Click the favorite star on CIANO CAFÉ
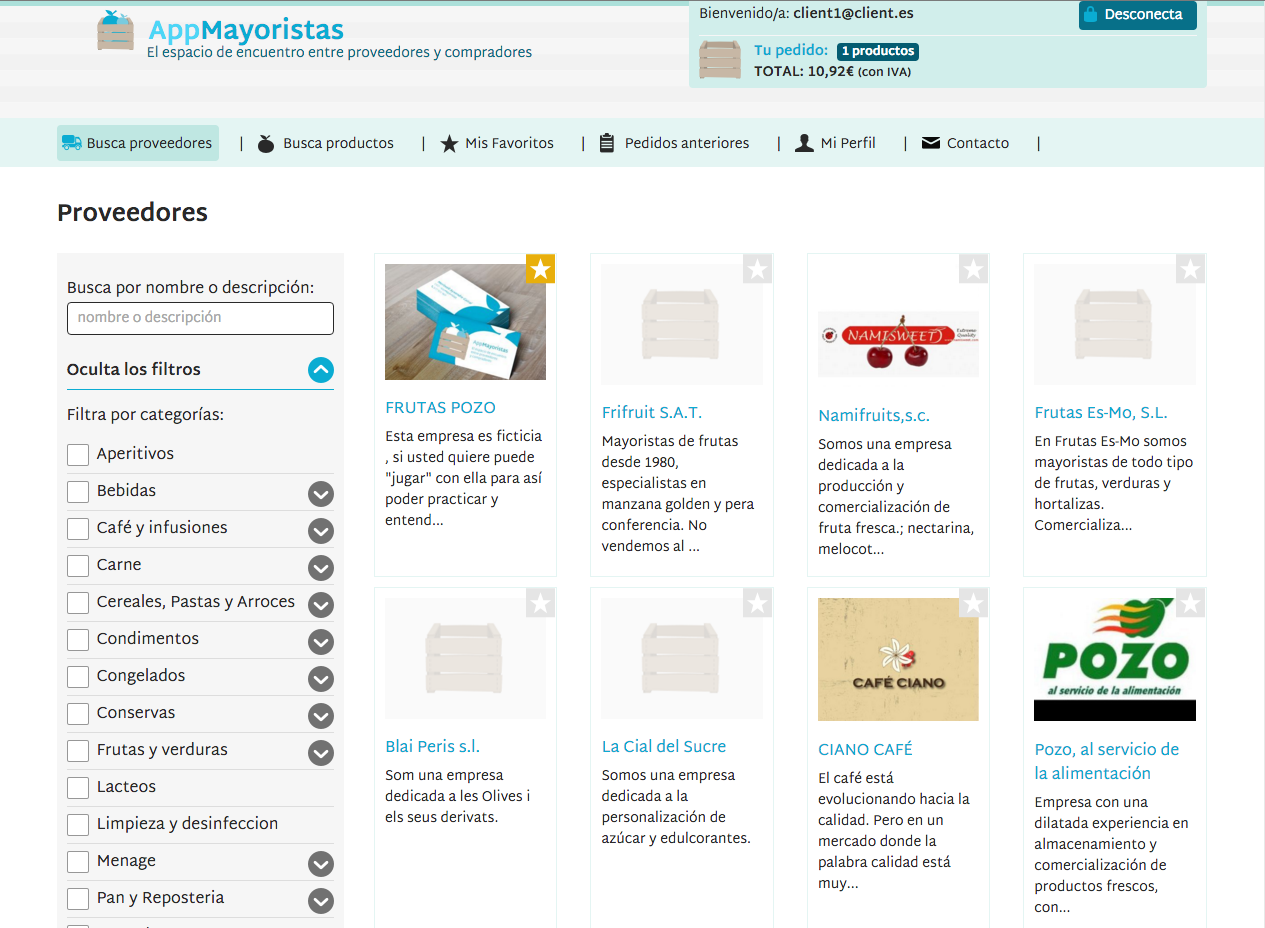The height and width of the screenshot is (928, 1265). click(973, 603)
